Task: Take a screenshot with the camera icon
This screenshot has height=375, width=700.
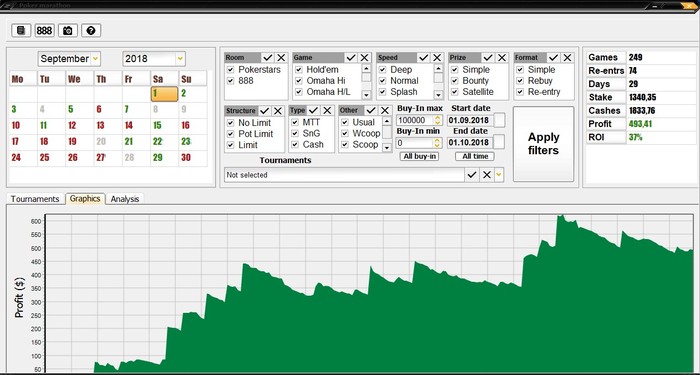Action: pos(68,30)
